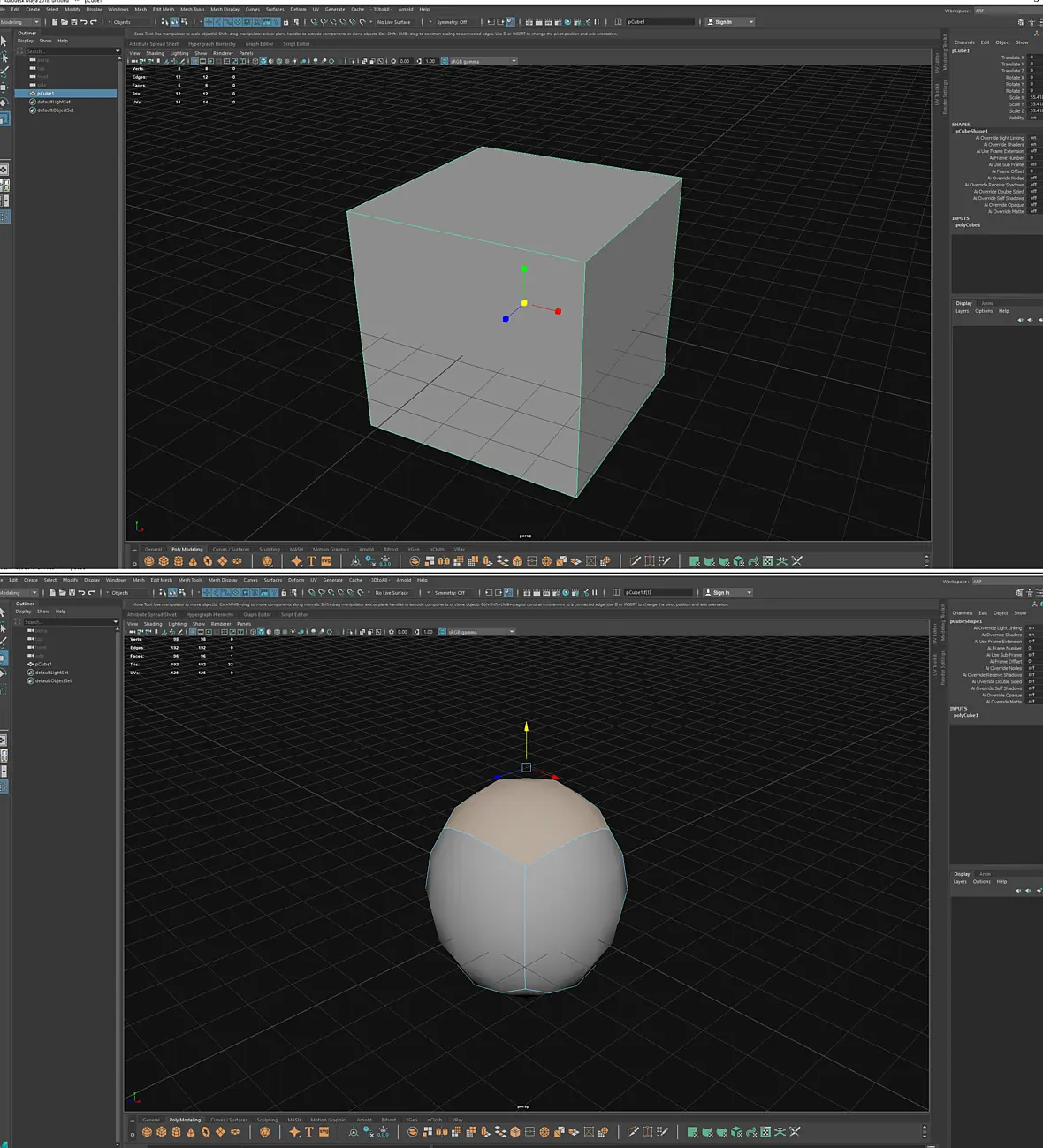1043x1148 pixels.
Task: Open the Objects selection mask dropdown in top window
Action: [131, 22]
